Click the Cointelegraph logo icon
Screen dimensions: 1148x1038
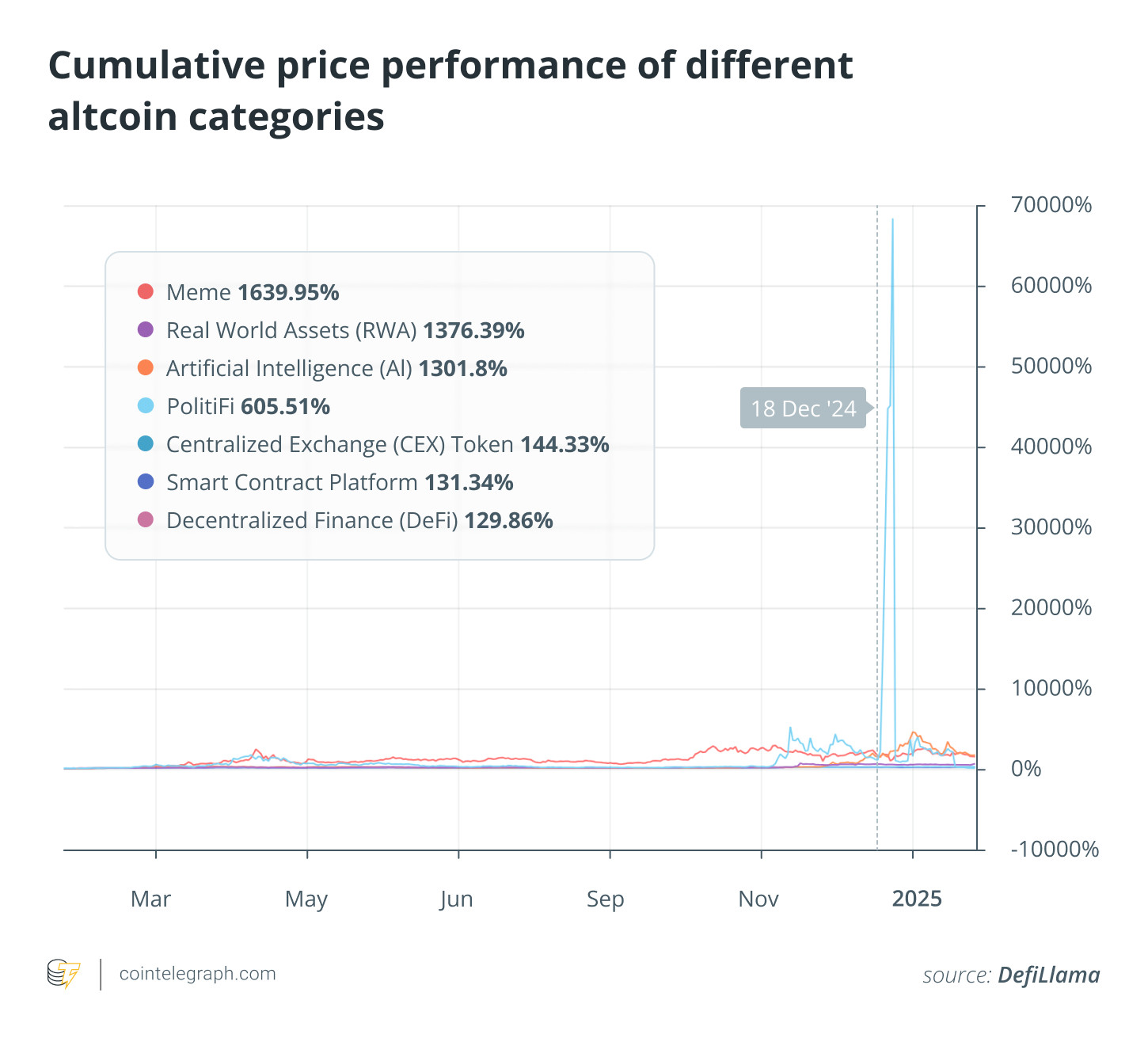point(63,974)
